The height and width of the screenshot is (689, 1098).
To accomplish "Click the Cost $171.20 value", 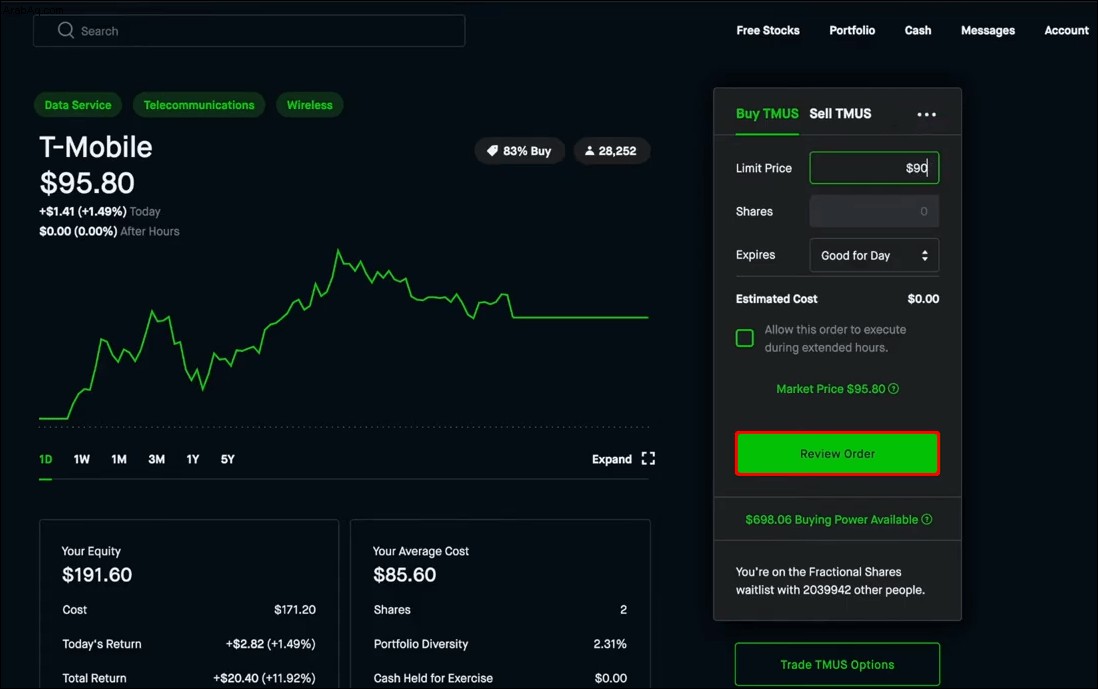I will click(295, 609).
